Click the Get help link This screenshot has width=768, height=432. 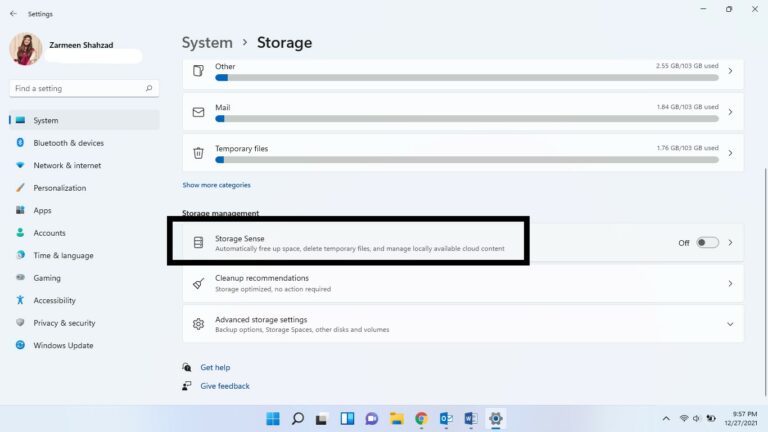[215, 367]
